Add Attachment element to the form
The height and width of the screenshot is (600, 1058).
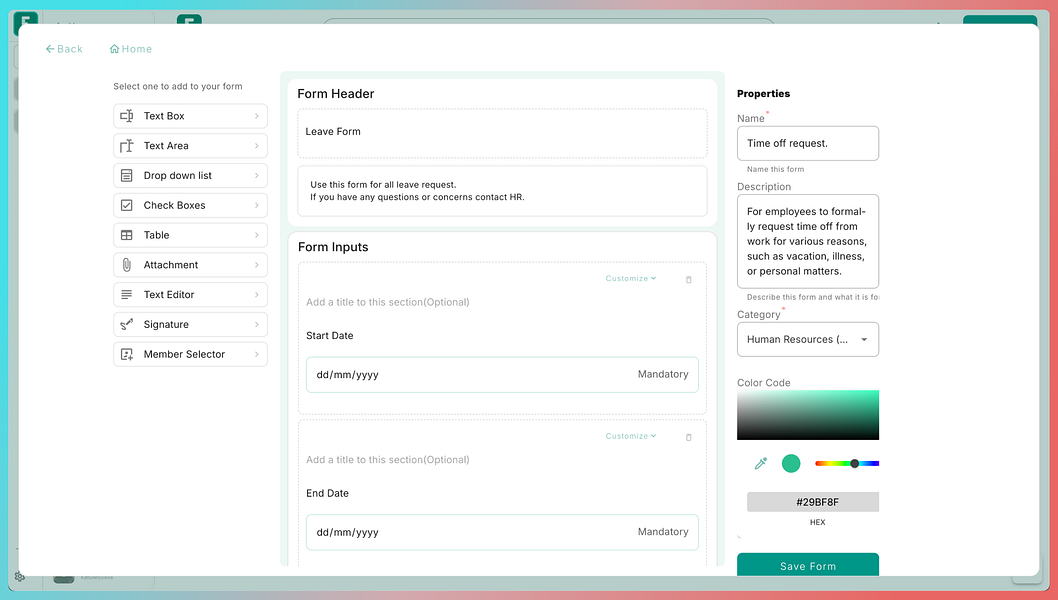190,265
